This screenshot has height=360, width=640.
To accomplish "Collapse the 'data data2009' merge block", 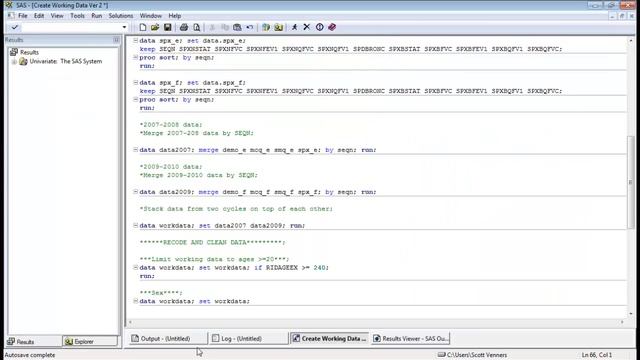I will [x=136, y=192].
